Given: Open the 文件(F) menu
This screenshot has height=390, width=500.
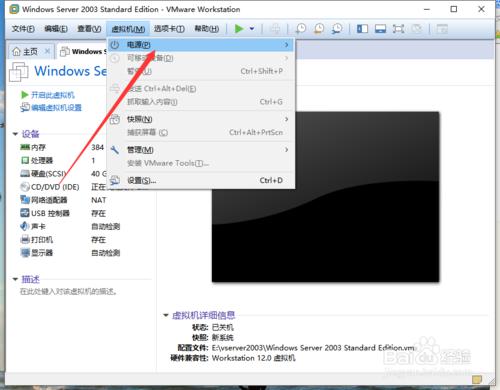Looking at the screenshot, I should point(23,29).
